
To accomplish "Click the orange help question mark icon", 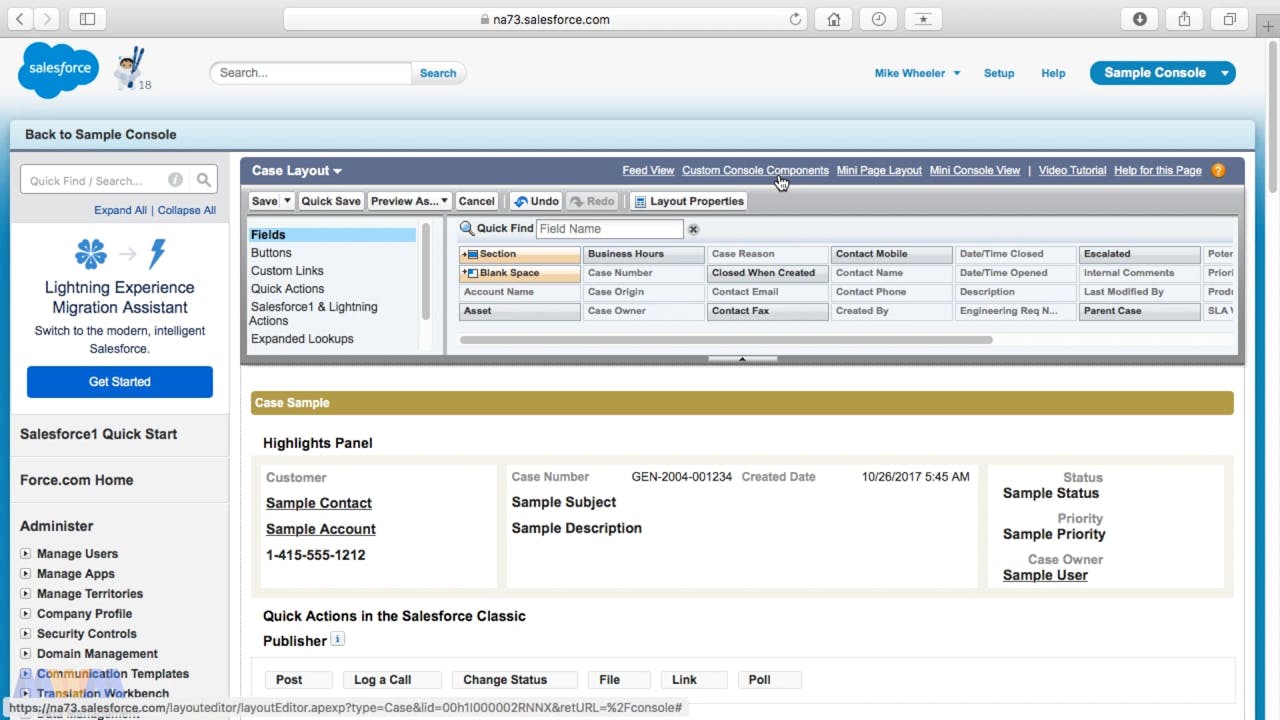I will [1218, 170].
